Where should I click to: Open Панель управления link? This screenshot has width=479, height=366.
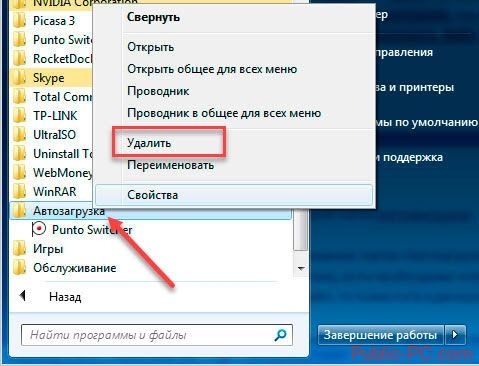point(405,52)
